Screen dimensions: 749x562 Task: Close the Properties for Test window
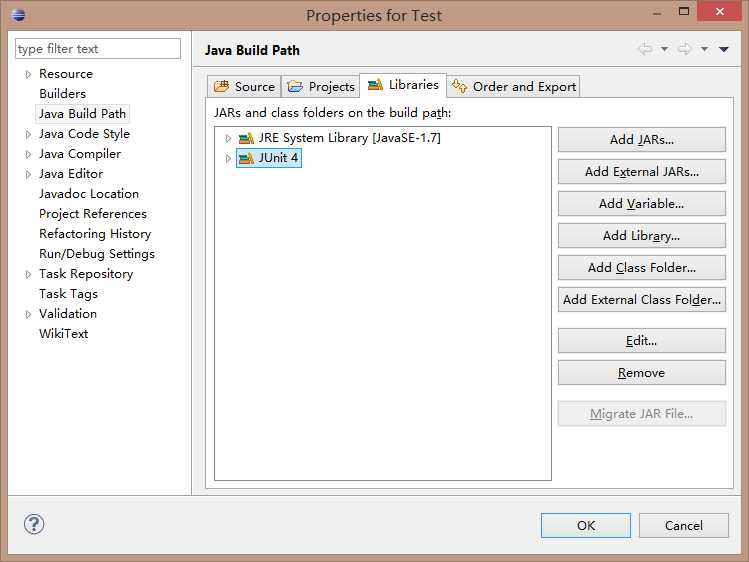coord(719,11)
